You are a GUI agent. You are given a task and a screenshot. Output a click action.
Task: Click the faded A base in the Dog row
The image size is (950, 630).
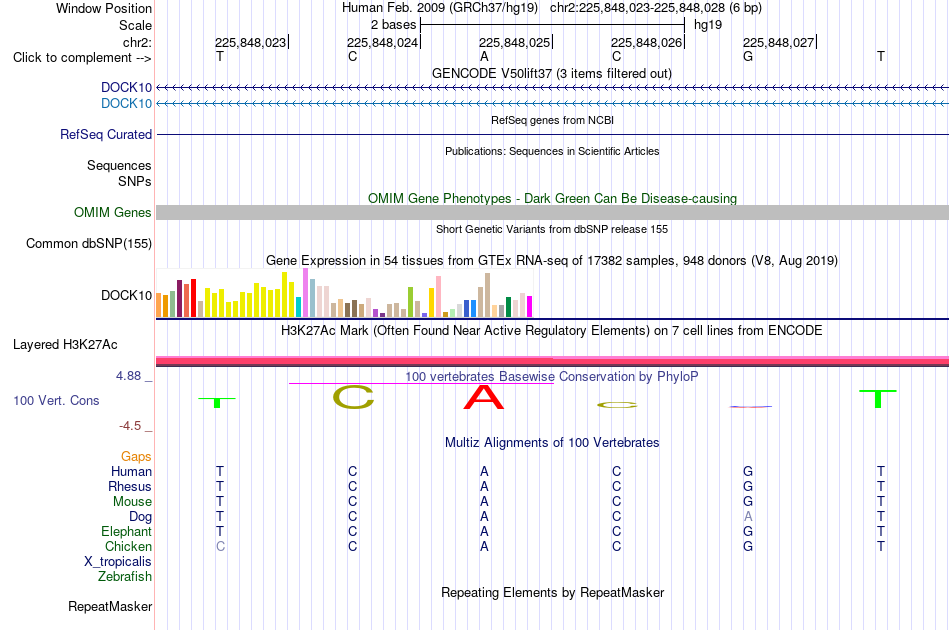748,517
